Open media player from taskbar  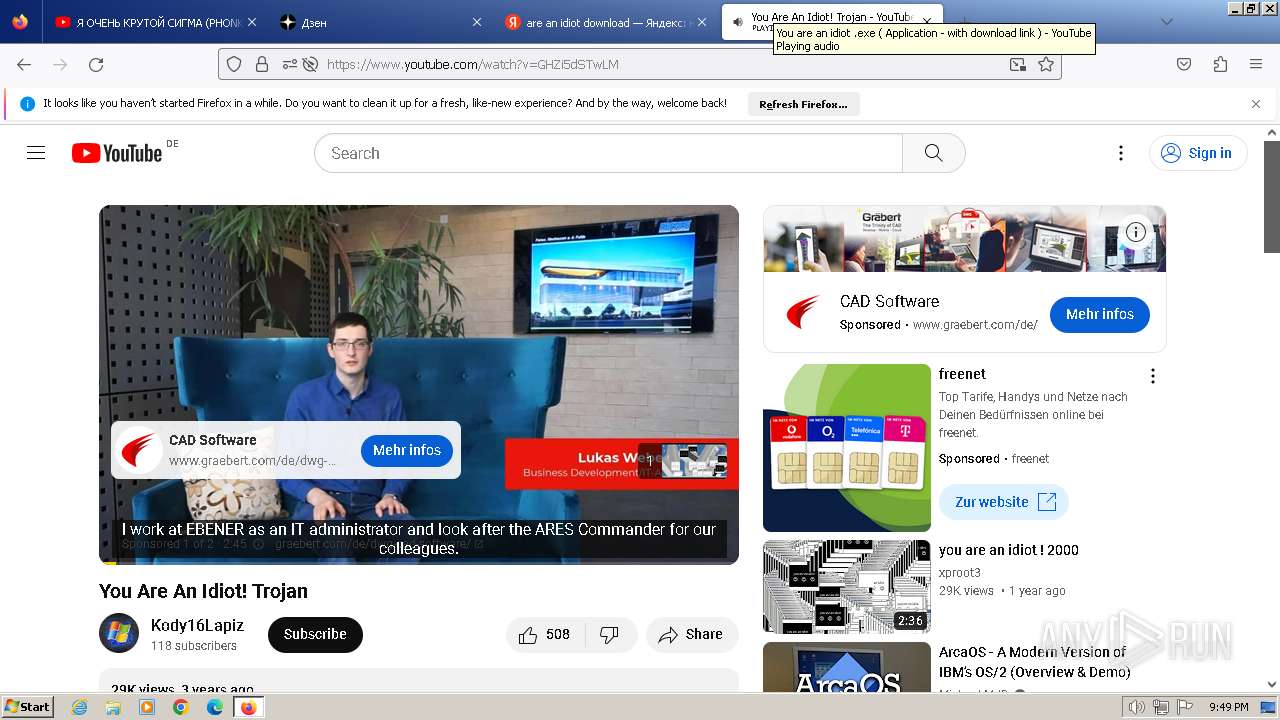[147, 707]
